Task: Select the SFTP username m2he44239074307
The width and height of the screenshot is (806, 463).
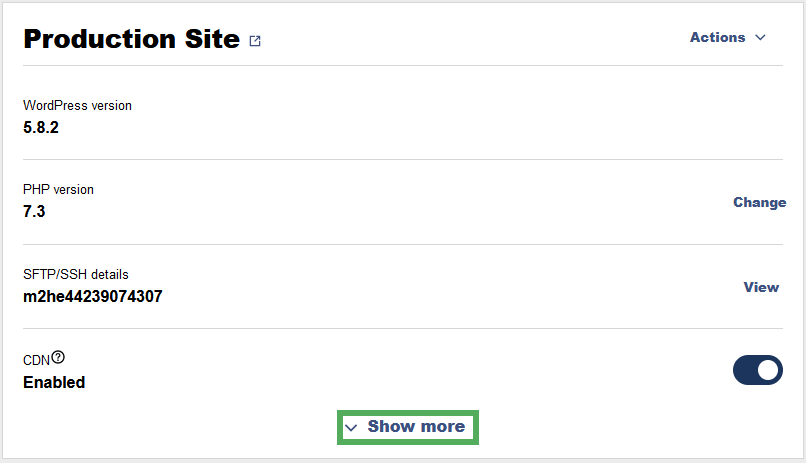Action: tap(93, 297)
